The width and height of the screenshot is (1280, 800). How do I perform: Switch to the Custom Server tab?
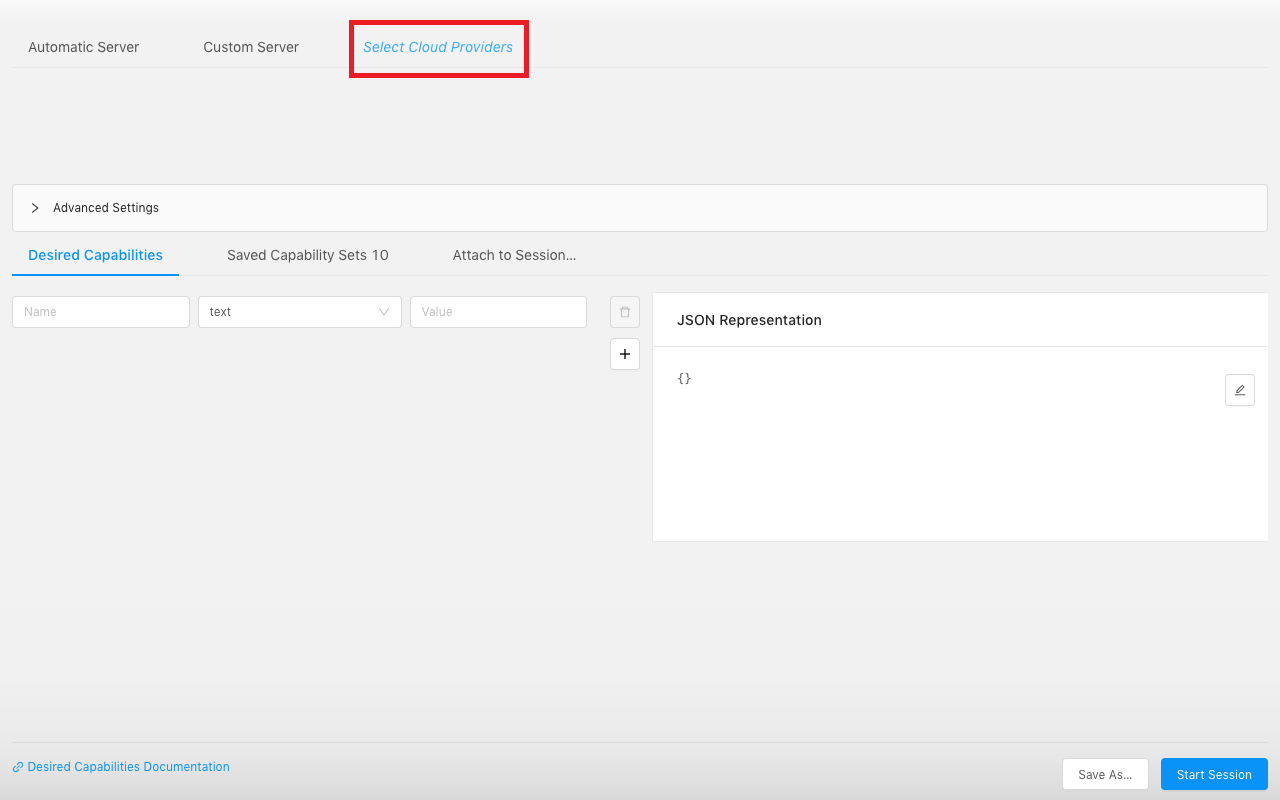[250, 47]
